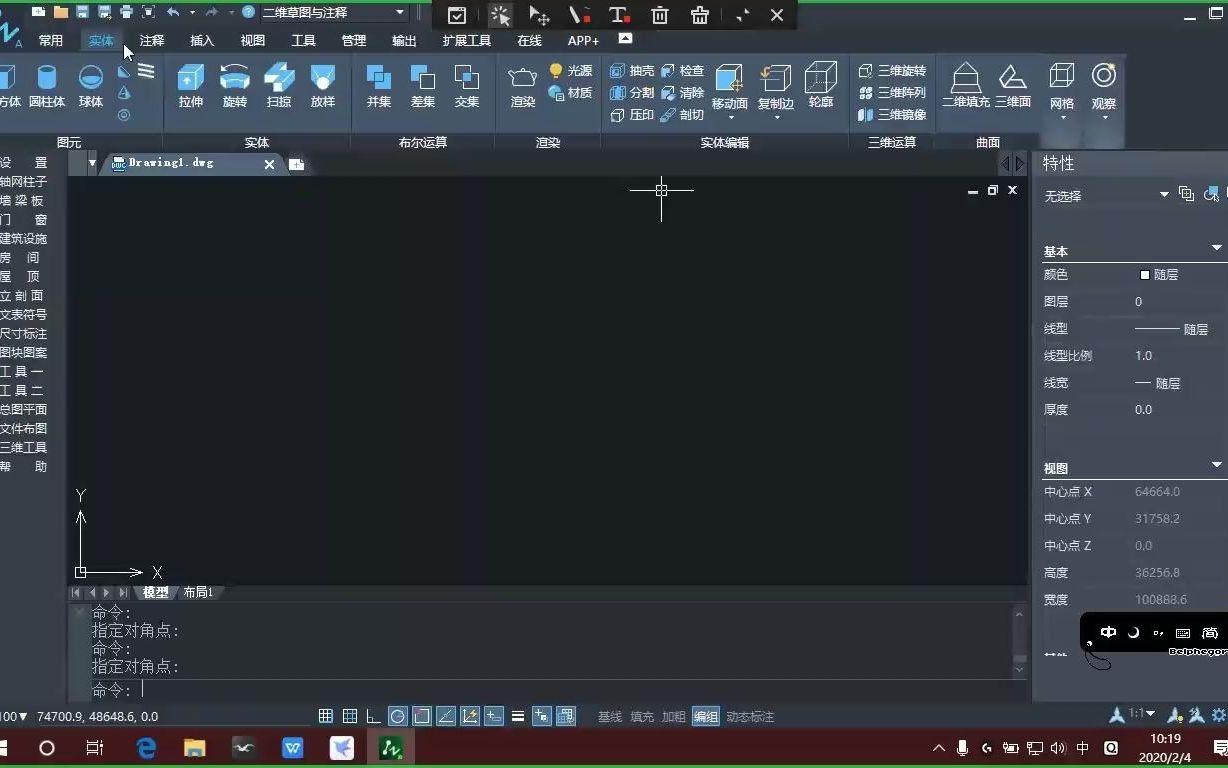Activate the 拉伸 extrude tool
Viewport: 1228px width, 768px height.
pyautogui.click(x=190, y=85)
